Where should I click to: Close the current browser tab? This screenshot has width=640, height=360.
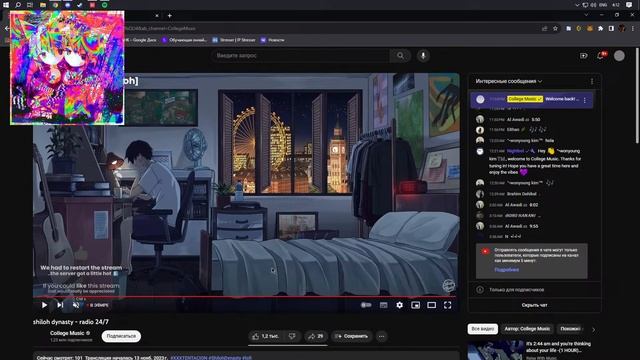click(157, 16)
